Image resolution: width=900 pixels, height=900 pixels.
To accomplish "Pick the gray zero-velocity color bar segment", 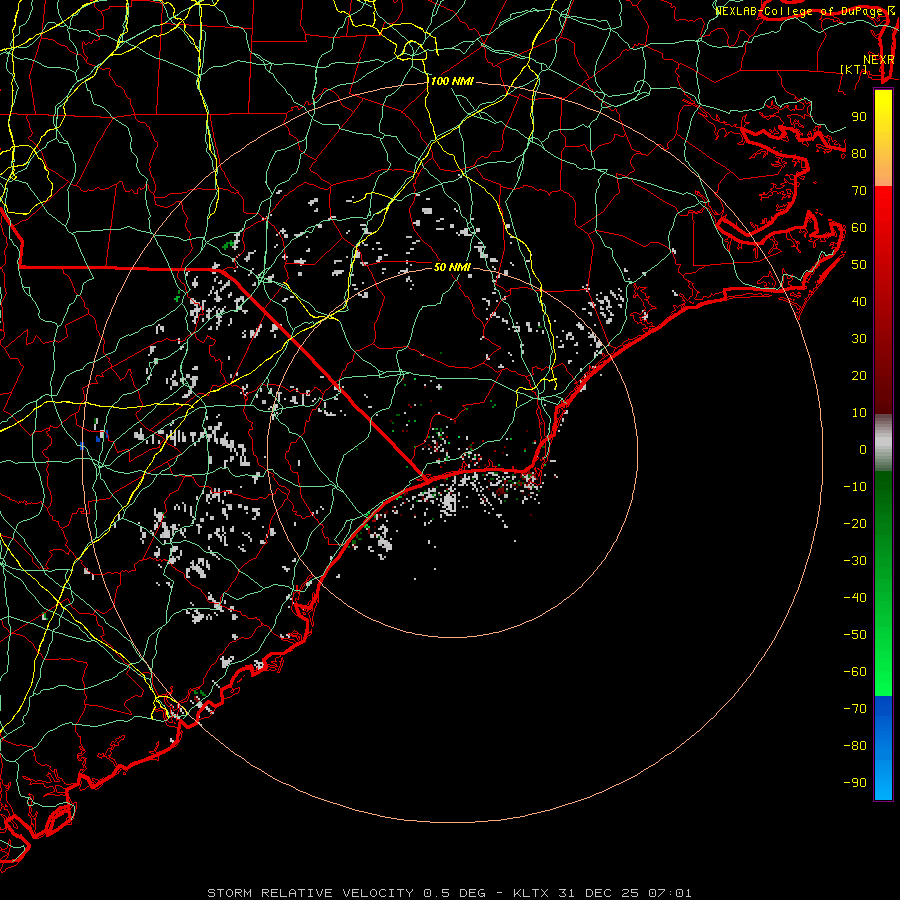I will (x=883, y=443).
